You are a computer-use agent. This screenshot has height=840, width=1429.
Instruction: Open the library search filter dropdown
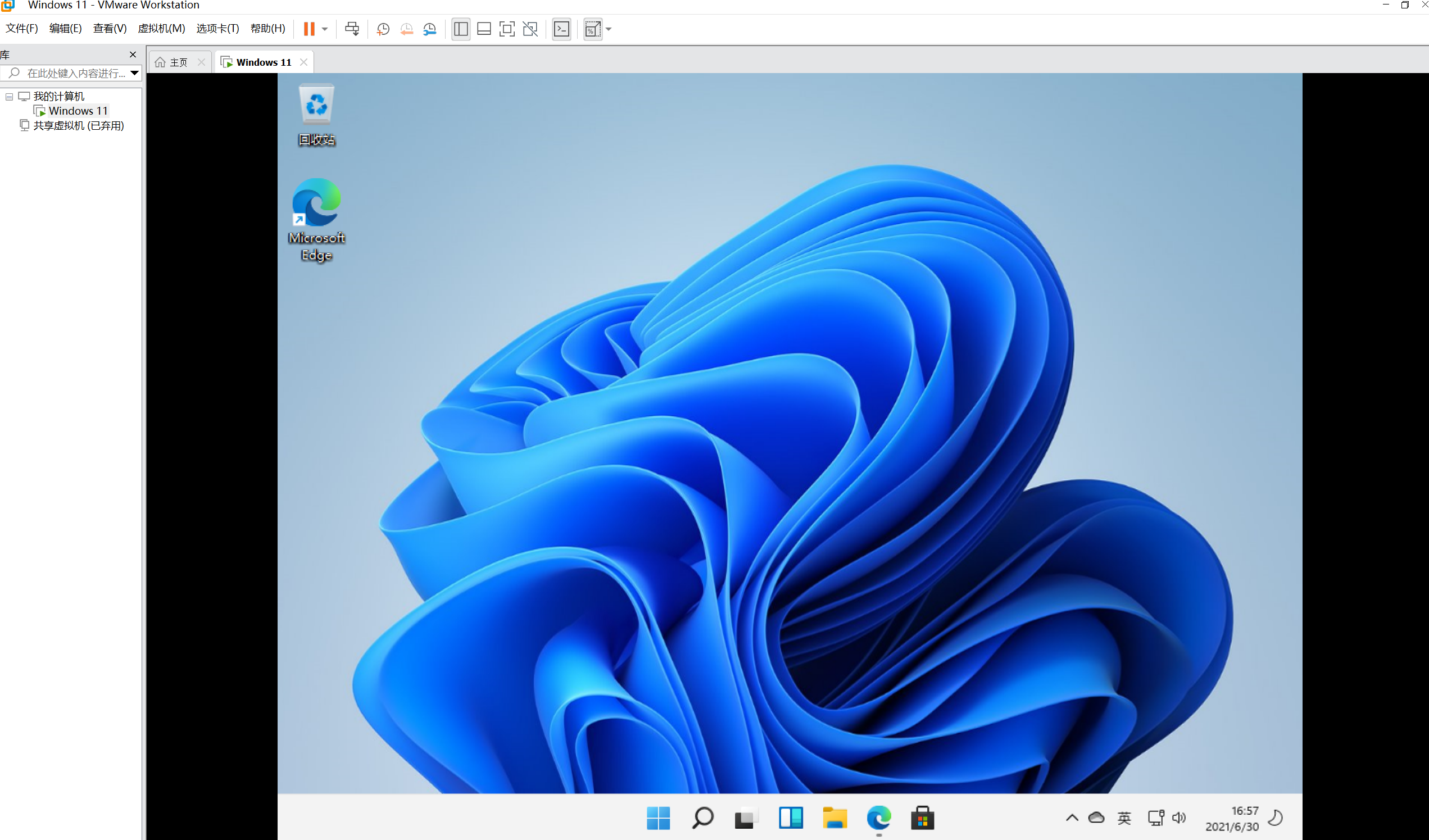pyautogui.click(x=134, y=72)
